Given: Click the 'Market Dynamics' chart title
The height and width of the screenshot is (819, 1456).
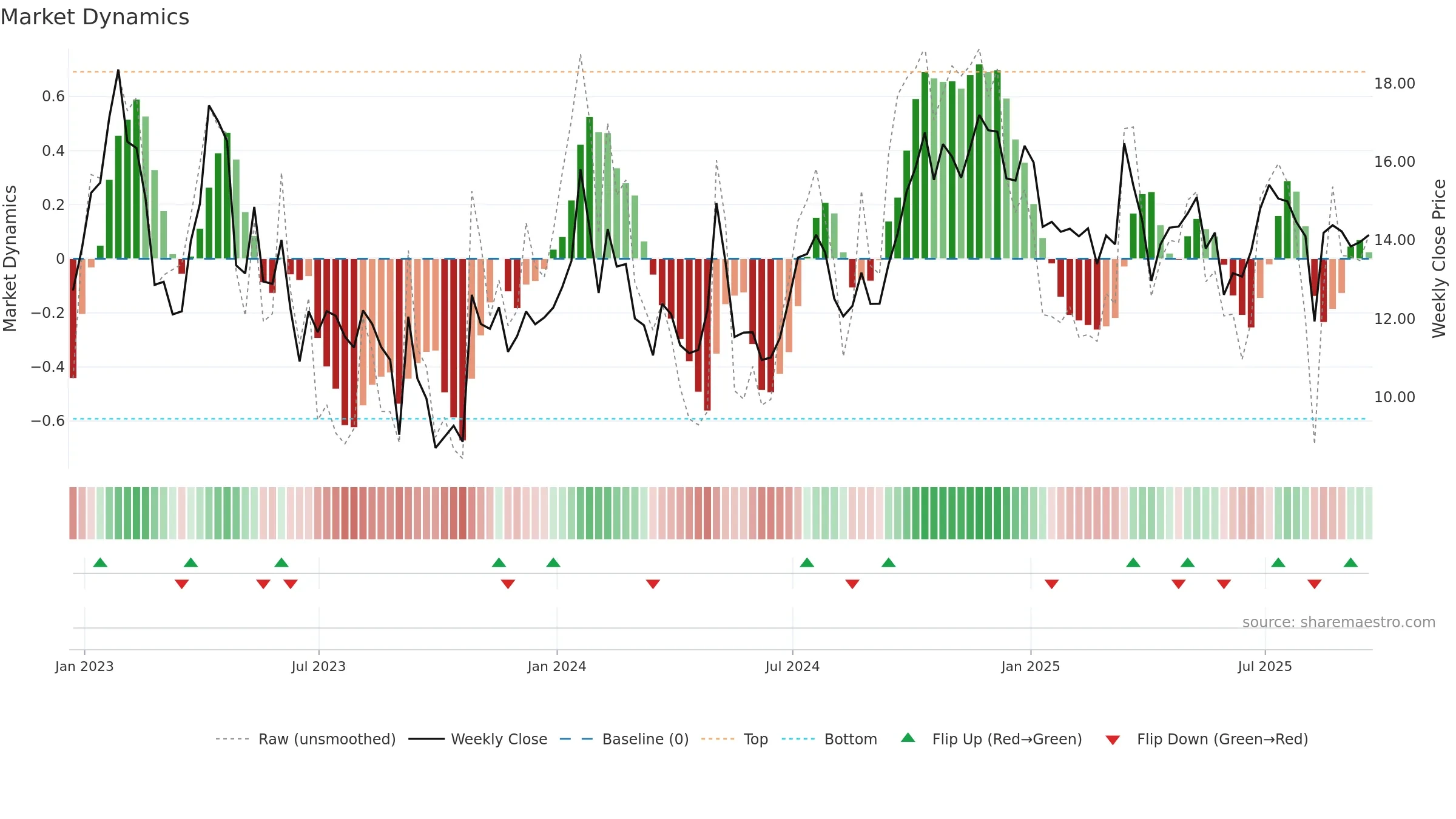Looking at the screenshot, I should [95, 17].
